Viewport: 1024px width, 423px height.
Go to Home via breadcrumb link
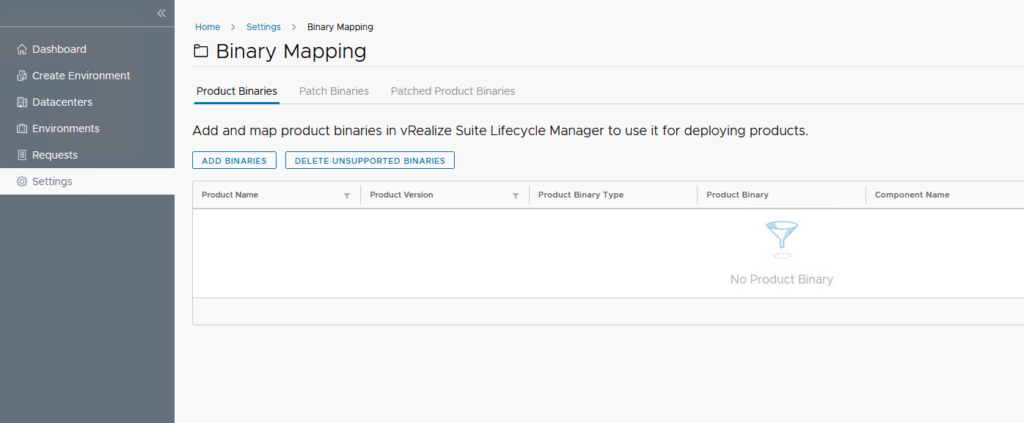point(207,27)
